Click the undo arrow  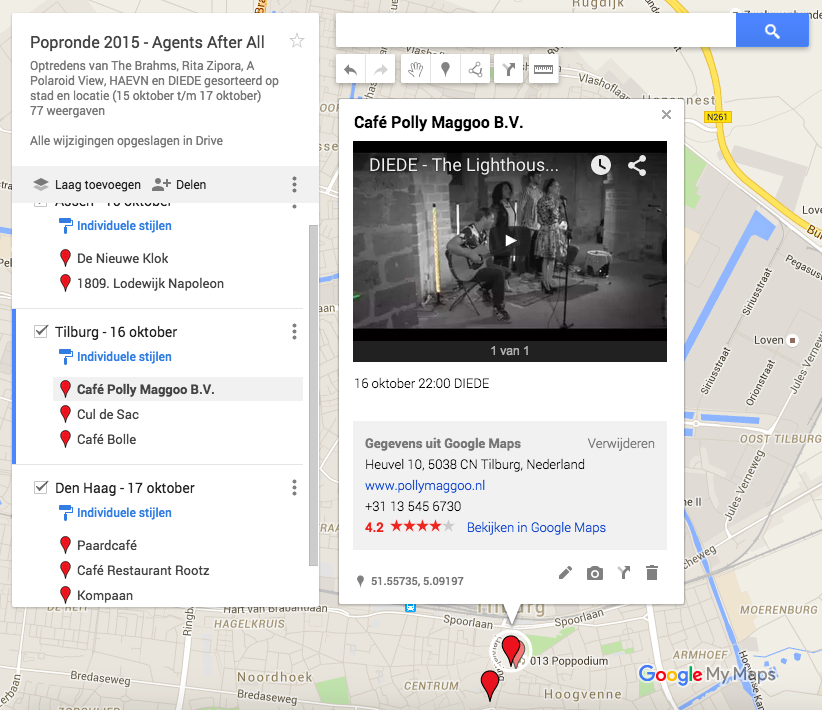coord(351,69)
